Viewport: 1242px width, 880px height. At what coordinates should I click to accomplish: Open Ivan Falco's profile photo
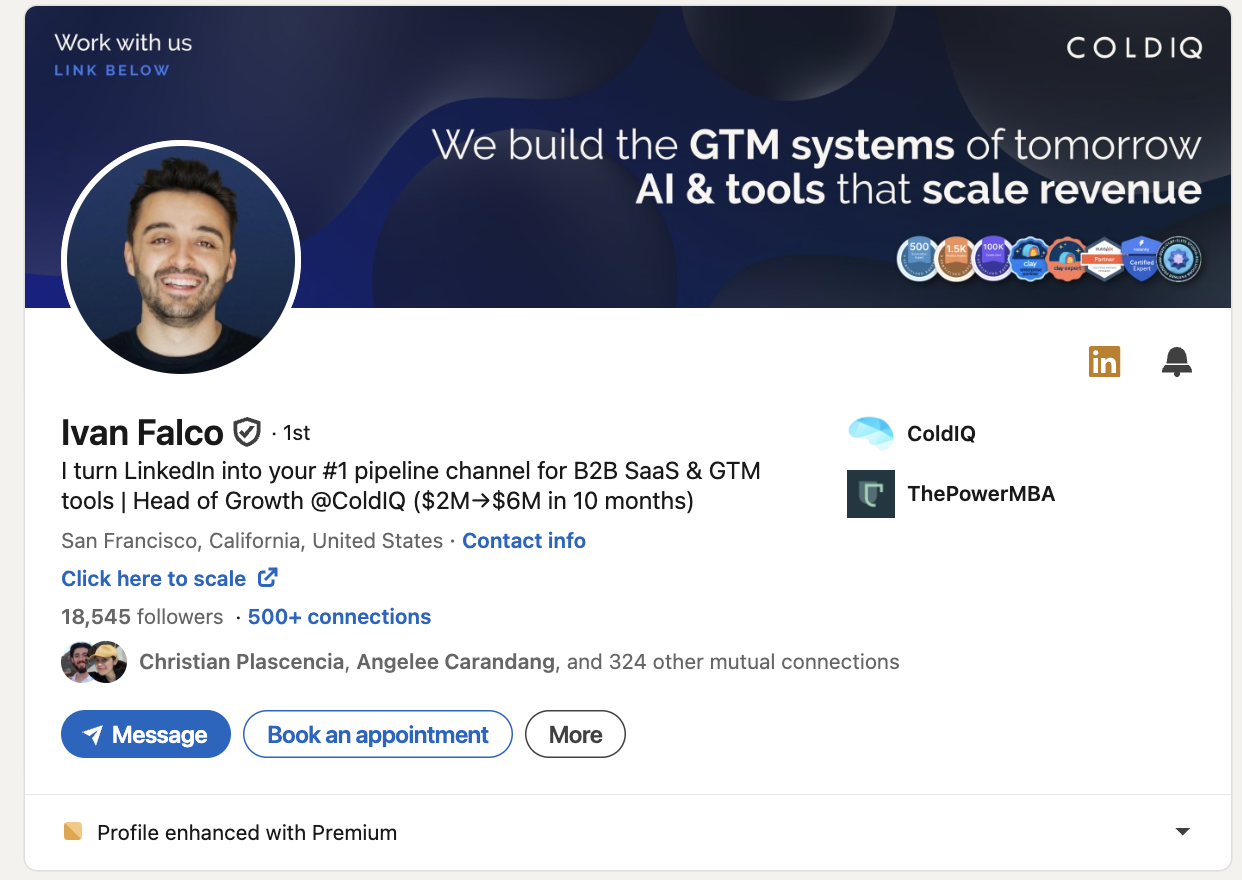pos(181,257)
